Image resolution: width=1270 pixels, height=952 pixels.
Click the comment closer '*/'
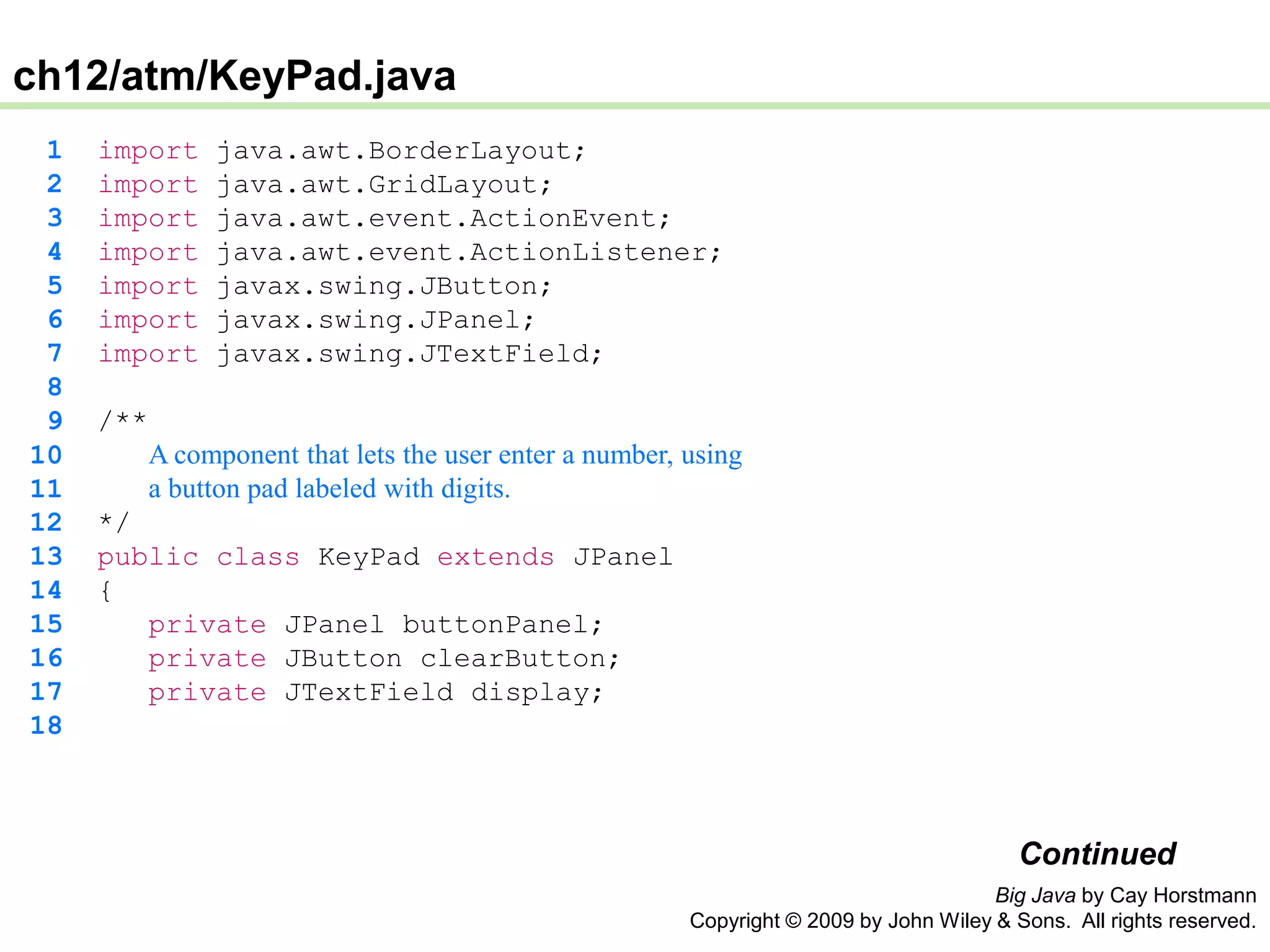coord(114,522)
